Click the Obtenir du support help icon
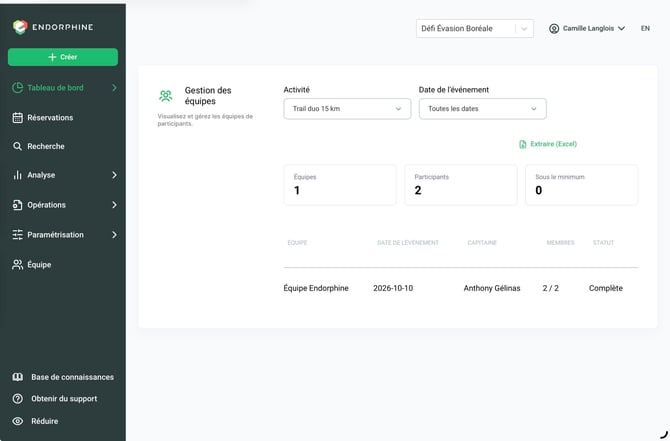670x441 pixels. tap(18, 399)
